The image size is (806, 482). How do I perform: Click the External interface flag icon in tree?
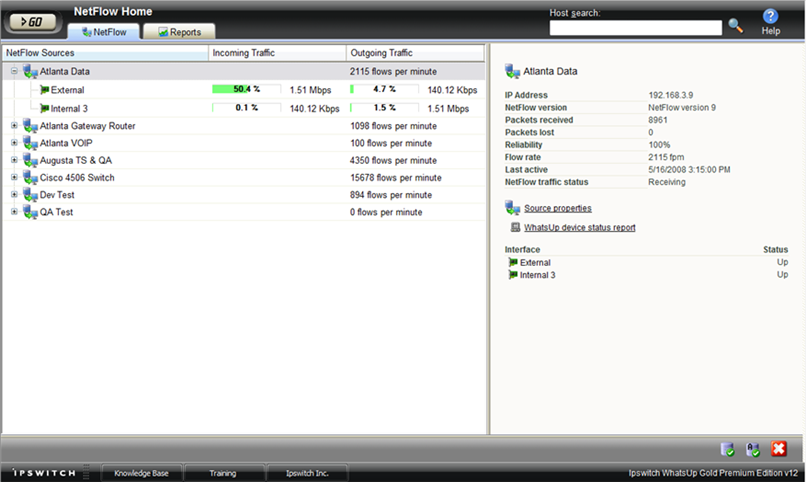(x=44, y=90)
